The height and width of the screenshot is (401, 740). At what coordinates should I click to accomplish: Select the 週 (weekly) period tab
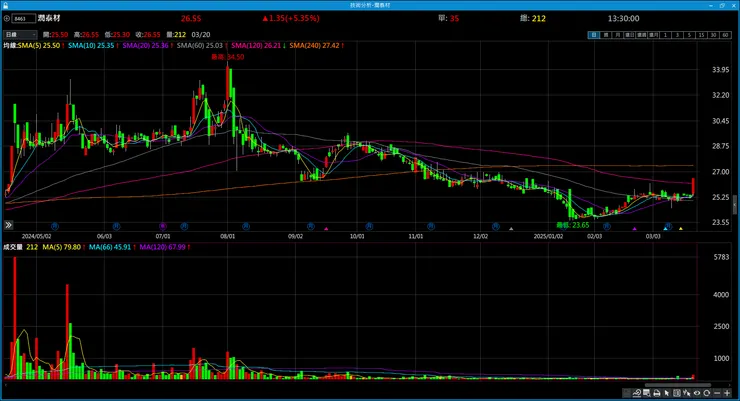pyautogui.click(x=606, y=35)
